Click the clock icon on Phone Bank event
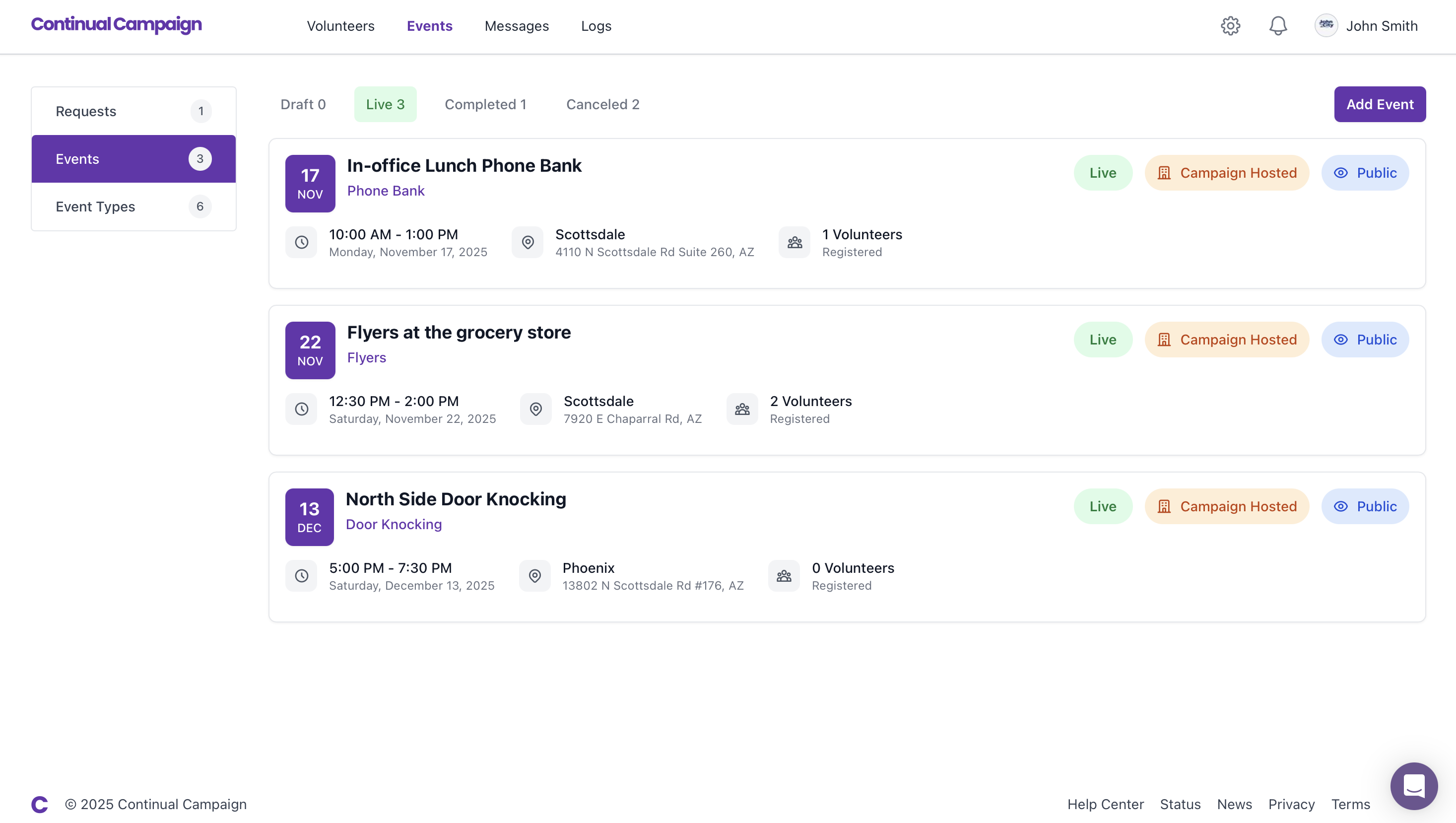Screen dimensions: 1456x823 (x=301, y=243)
